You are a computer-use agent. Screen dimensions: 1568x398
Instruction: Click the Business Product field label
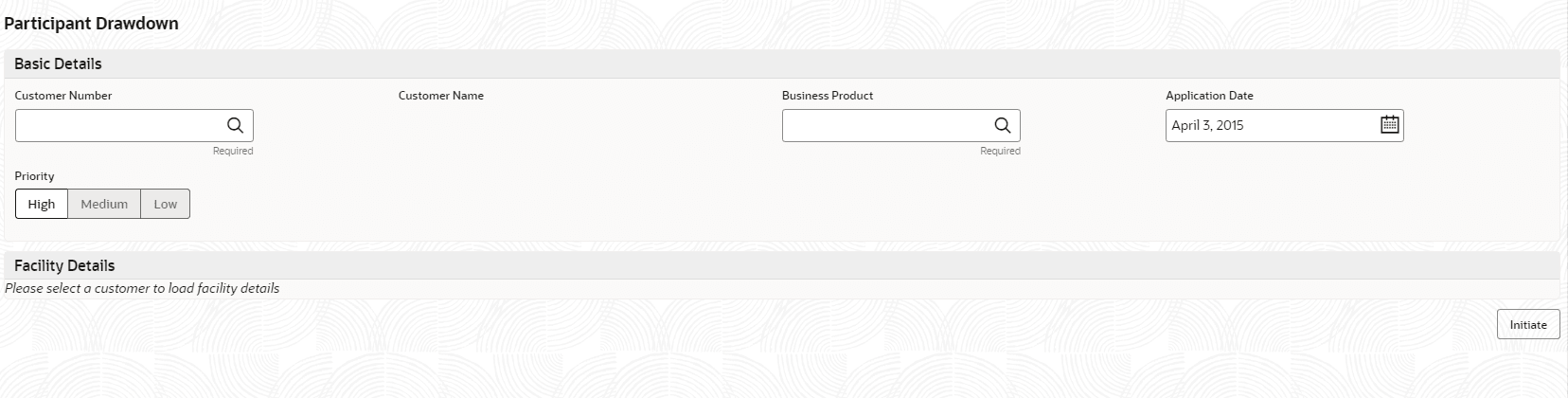[x=828, y=96]
